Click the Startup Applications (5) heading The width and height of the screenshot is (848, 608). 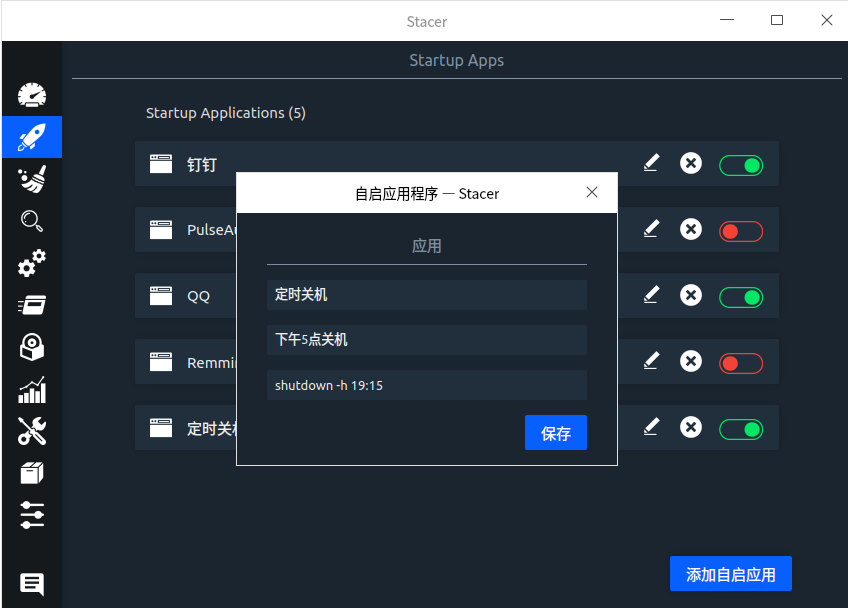(226, 113)
